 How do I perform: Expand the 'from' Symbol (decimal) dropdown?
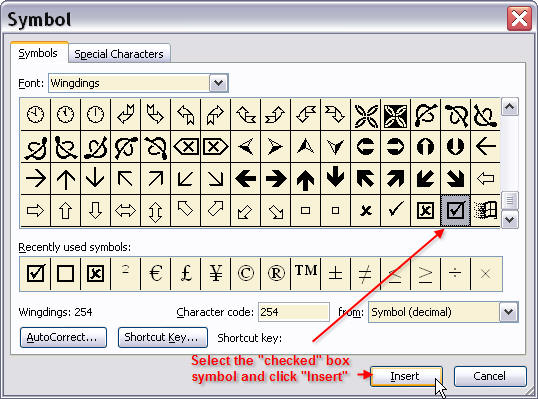click(x=508, y=312)
